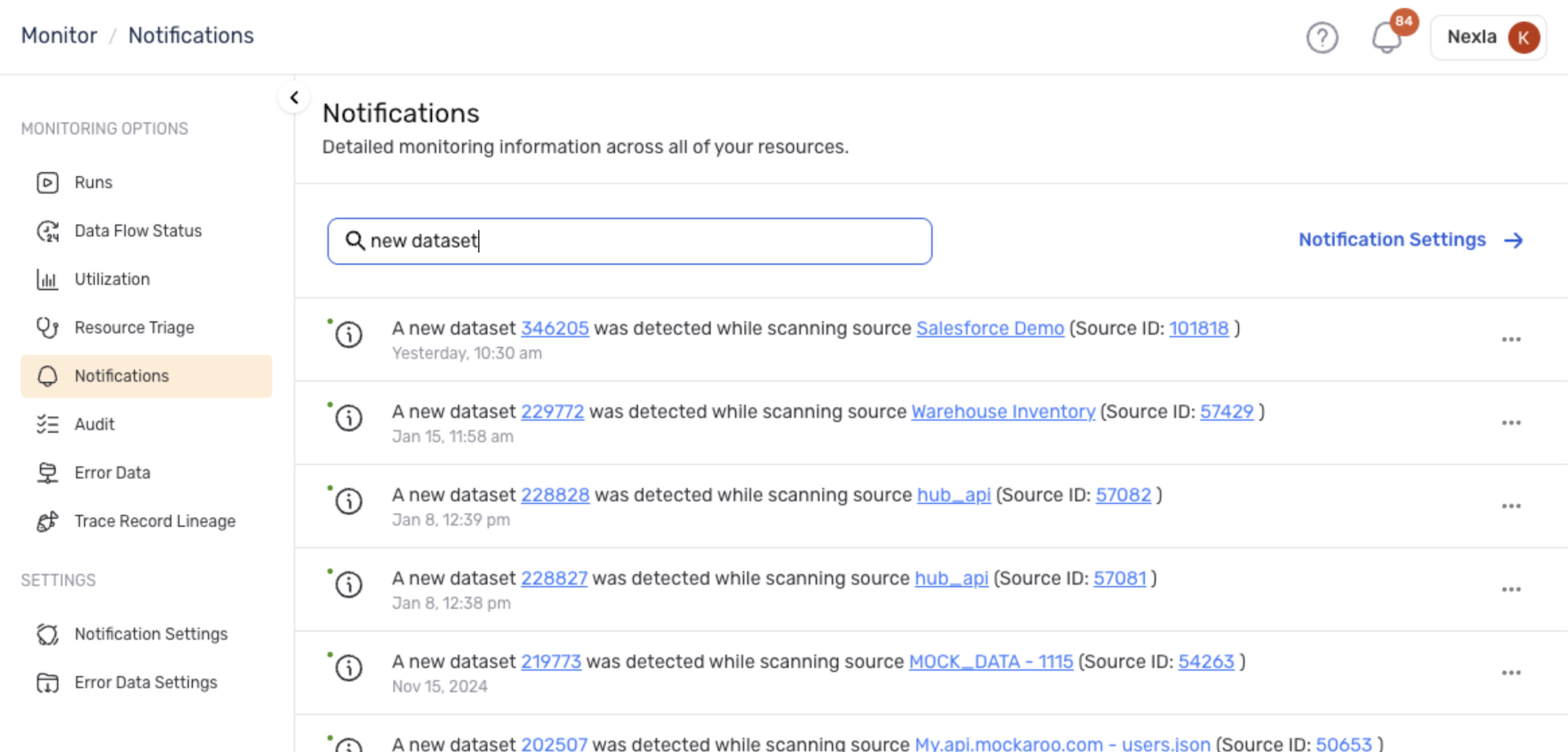Click the Runs play icon
The image size is (1568, 752).
click(47, 183)
